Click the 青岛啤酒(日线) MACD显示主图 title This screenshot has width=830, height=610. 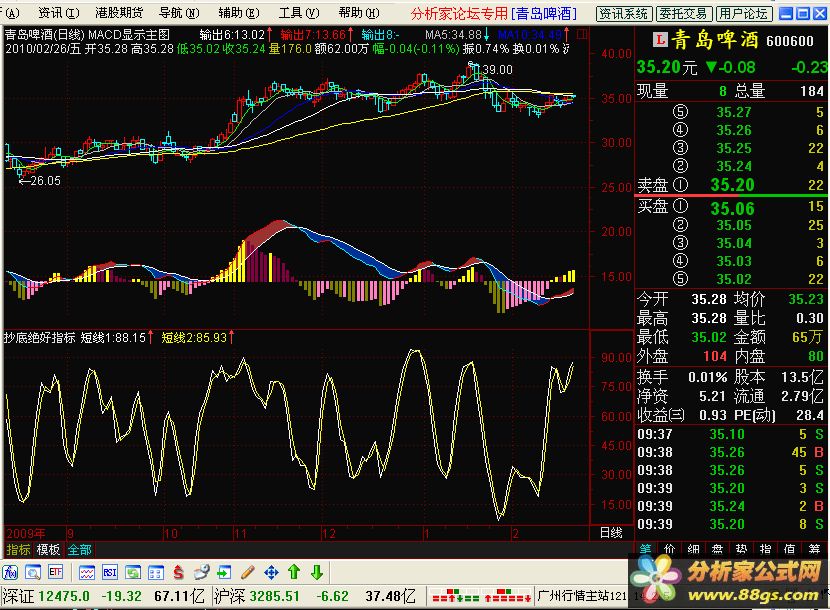[x=87, y=35]
